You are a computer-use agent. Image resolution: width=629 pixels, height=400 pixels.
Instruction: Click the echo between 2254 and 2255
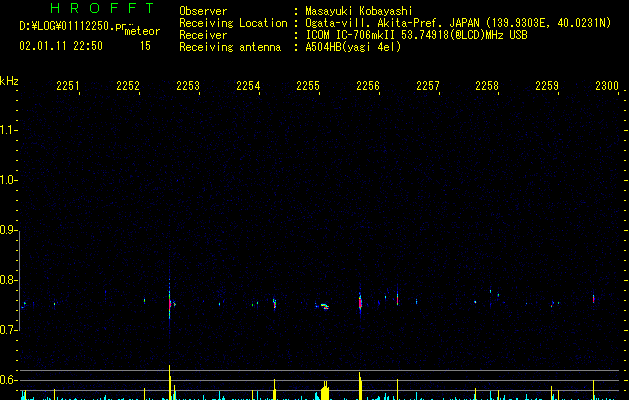[x=274, y=304]
